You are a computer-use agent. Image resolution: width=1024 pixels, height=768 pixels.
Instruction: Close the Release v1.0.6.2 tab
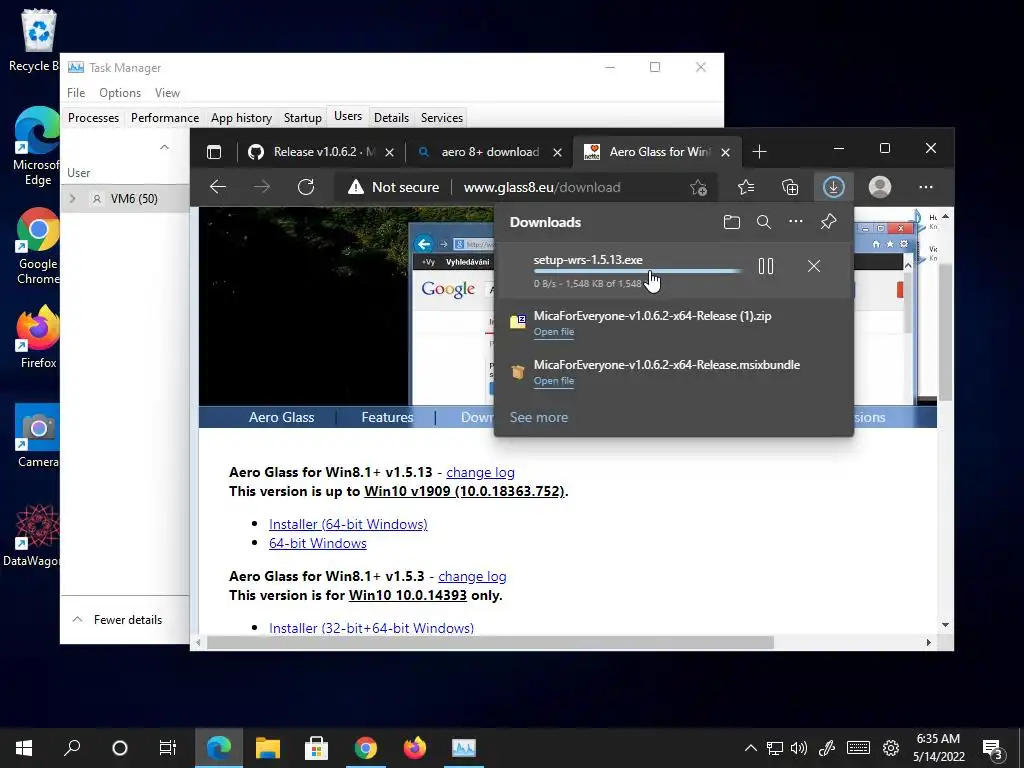click(389, 152)
